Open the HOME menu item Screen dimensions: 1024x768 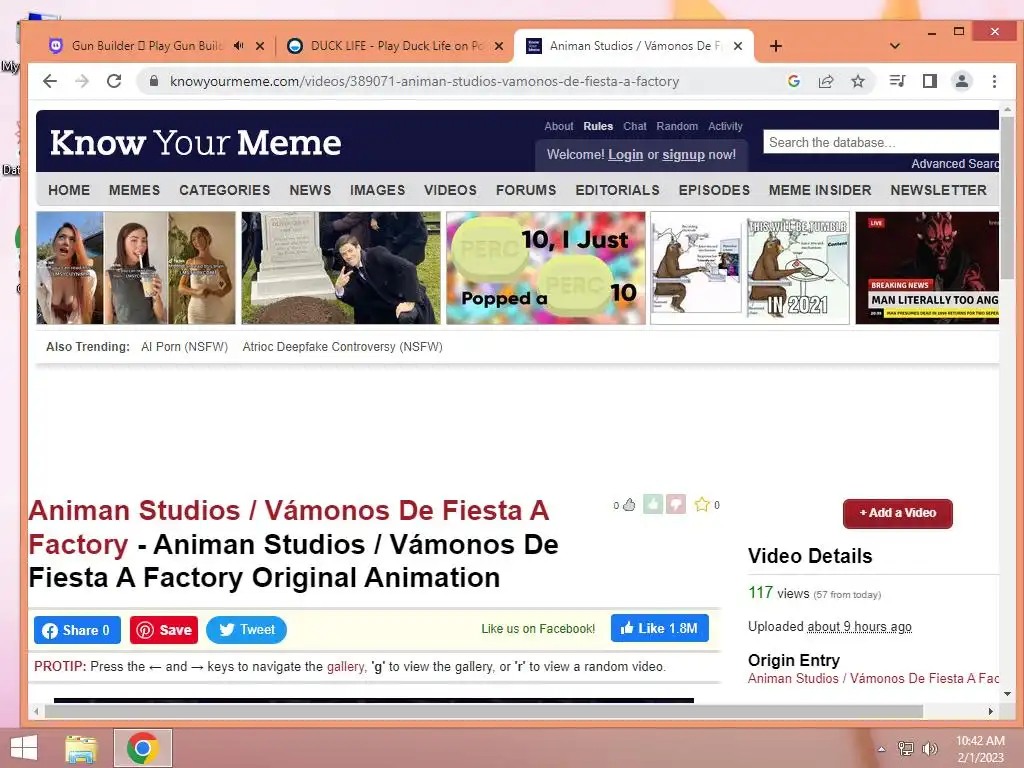coord(69,190)
